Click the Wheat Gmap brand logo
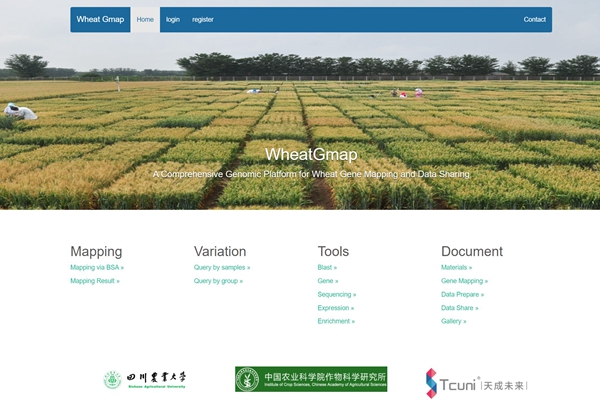Image resolution: width=600 pixels, height=400 pixels. point(100,19)
